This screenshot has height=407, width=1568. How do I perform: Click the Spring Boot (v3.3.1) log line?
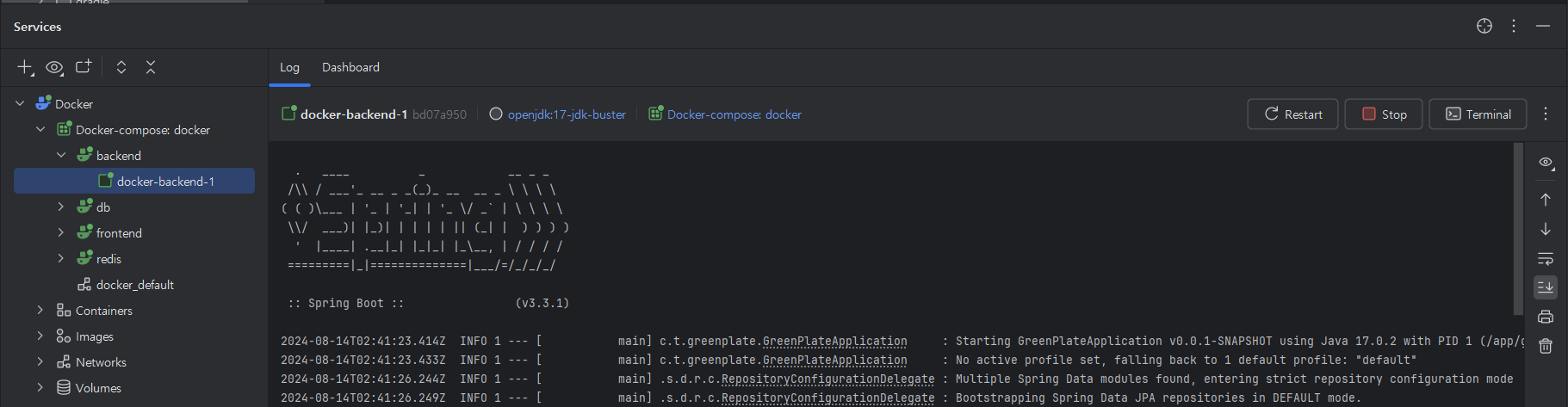click(x=429, y=303)
